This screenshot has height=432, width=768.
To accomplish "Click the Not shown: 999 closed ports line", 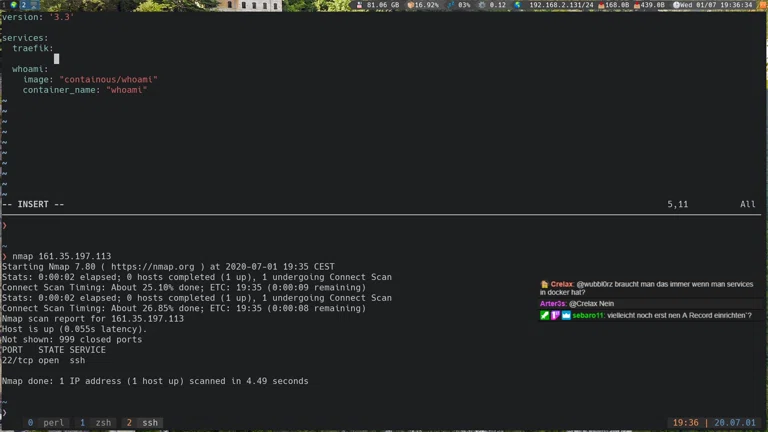I will coord(72,339).
